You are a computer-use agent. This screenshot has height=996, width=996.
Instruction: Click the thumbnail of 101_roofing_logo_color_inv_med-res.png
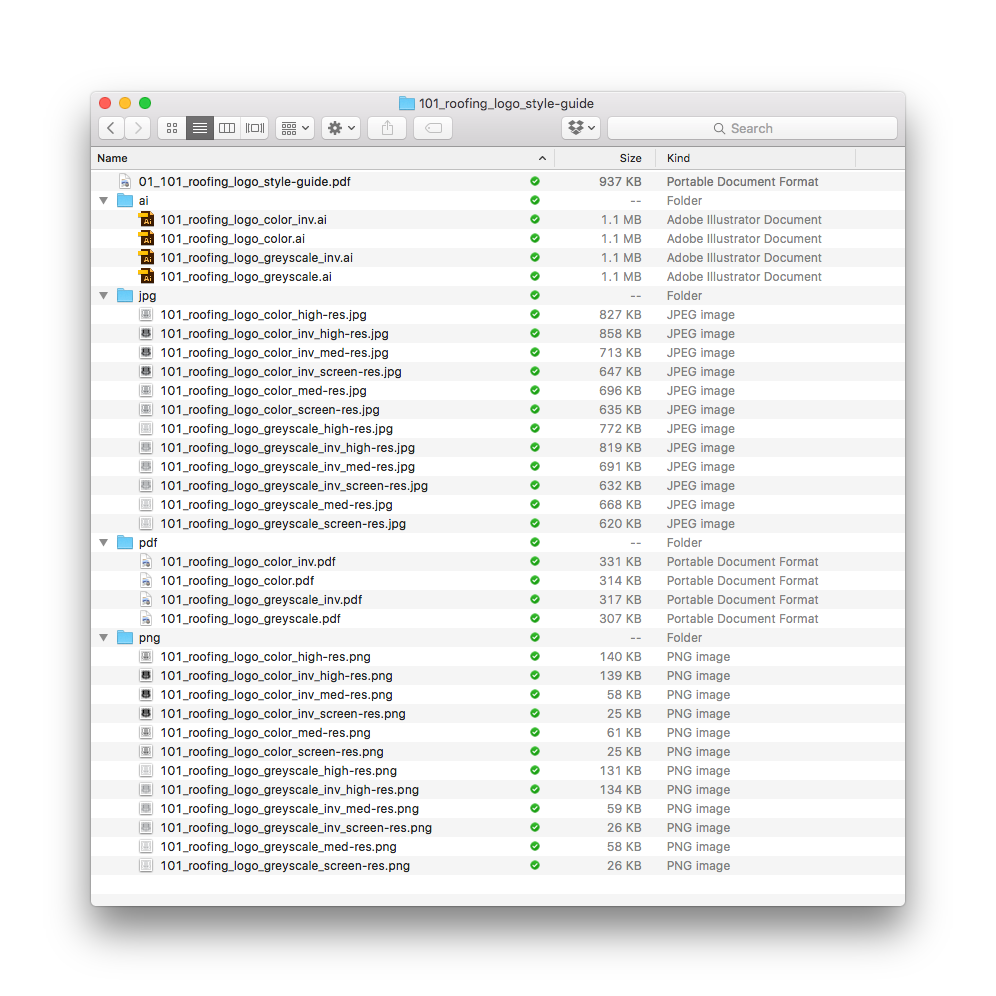click(146, 694)
